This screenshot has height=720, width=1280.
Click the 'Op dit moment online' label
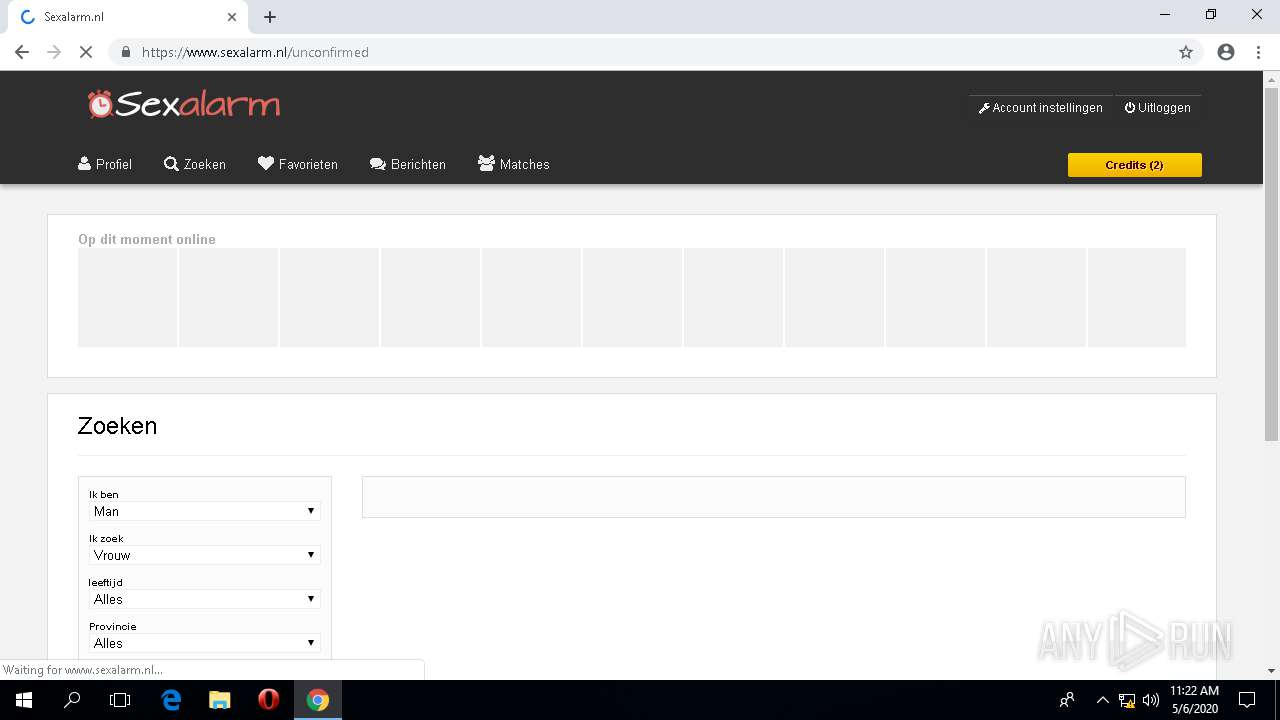tap(147, 239)
